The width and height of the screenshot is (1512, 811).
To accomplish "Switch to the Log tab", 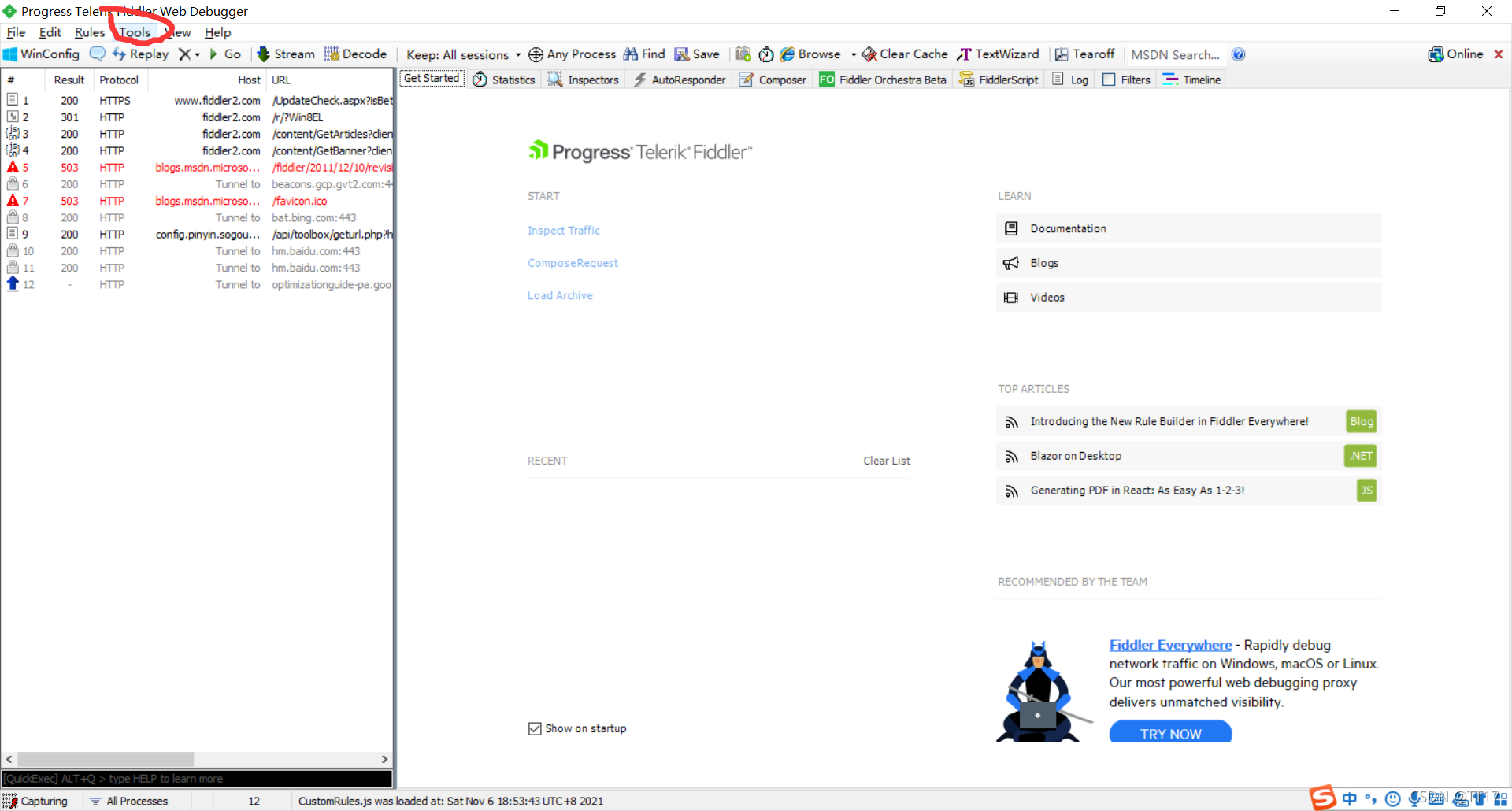I will point(1070,80).
